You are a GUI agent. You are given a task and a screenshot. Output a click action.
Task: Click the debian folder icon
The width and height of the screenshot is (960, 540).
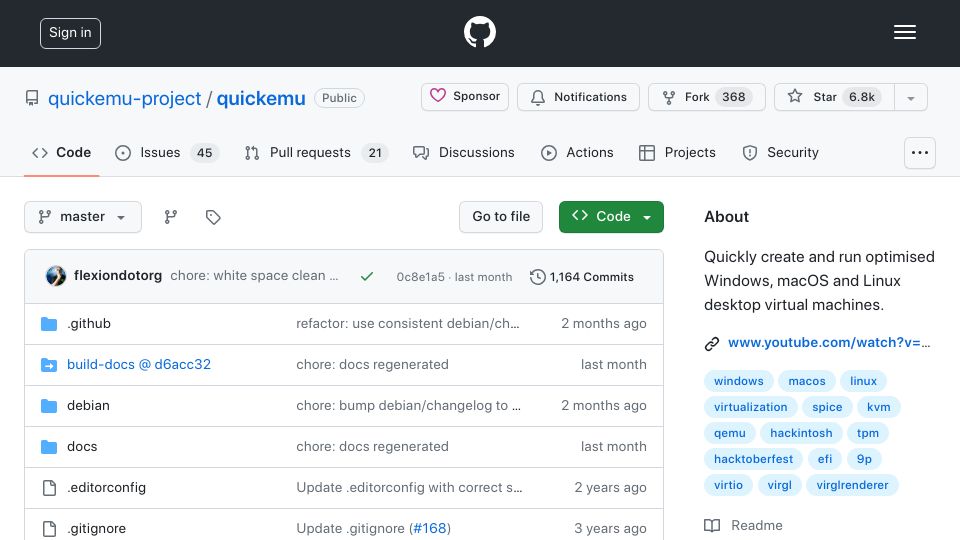point(49,406)
